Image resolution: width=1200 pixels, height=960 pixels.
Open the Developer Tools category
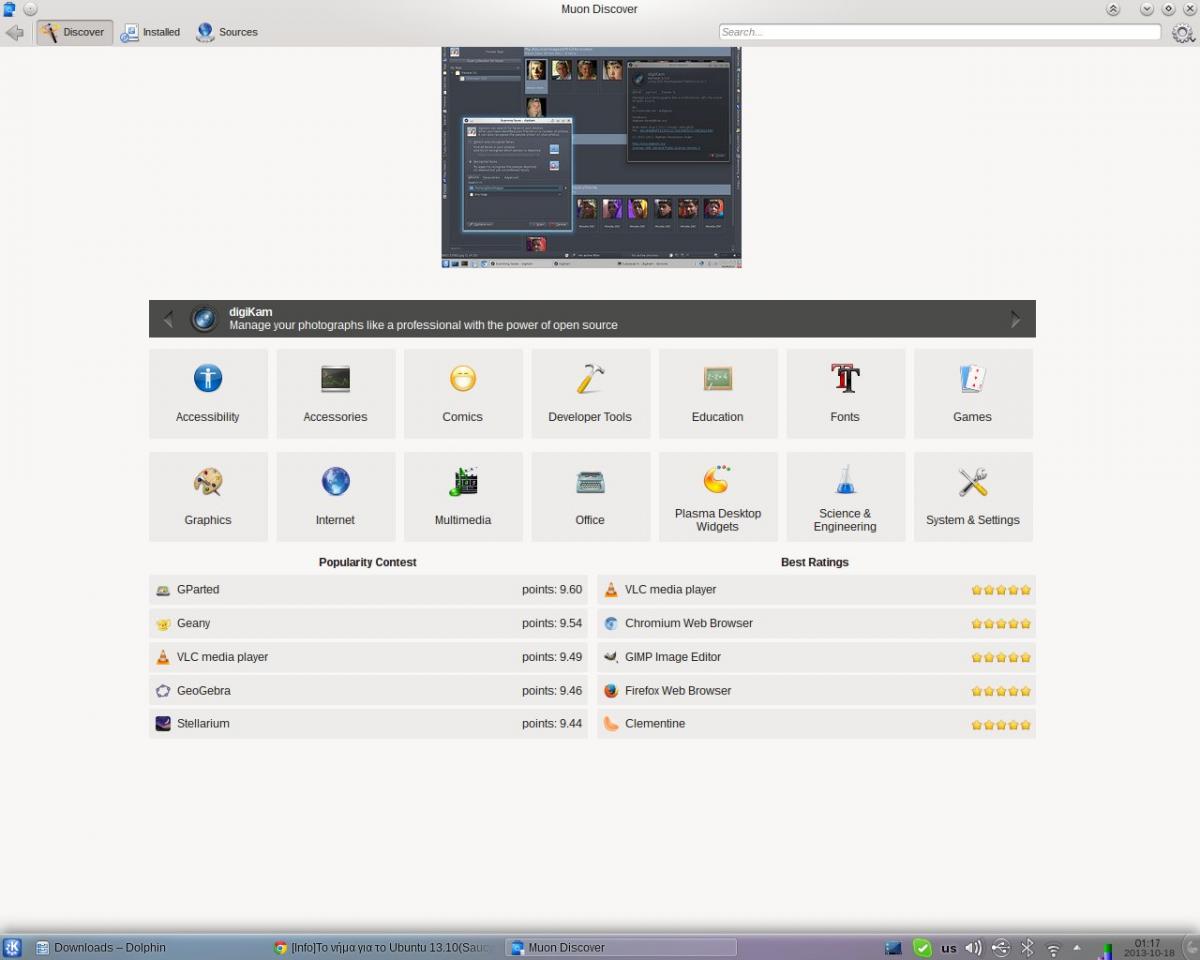590,393
